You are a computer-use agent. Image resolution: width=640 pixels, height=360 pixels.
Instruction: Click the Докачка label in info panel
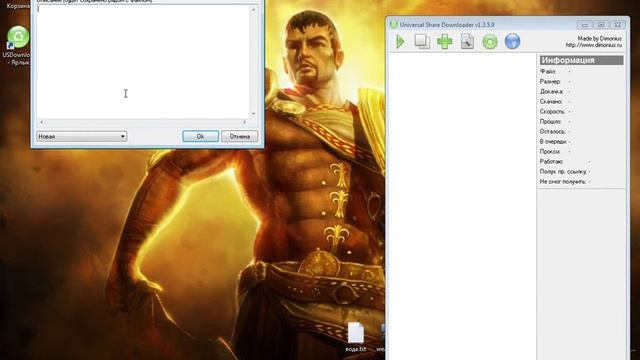[x=551, y=91]
